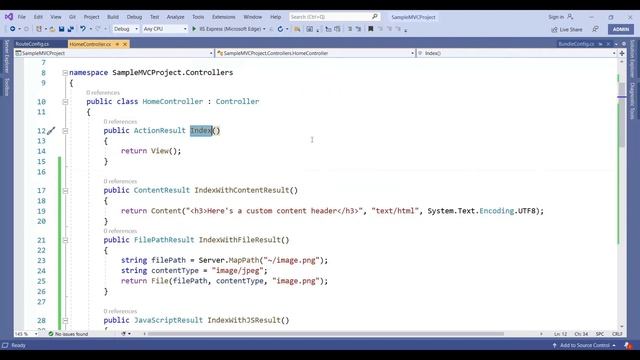Collapse the IndexWithJSResult method outline
This screenshot has width=640, height=360.
[65, 321]
